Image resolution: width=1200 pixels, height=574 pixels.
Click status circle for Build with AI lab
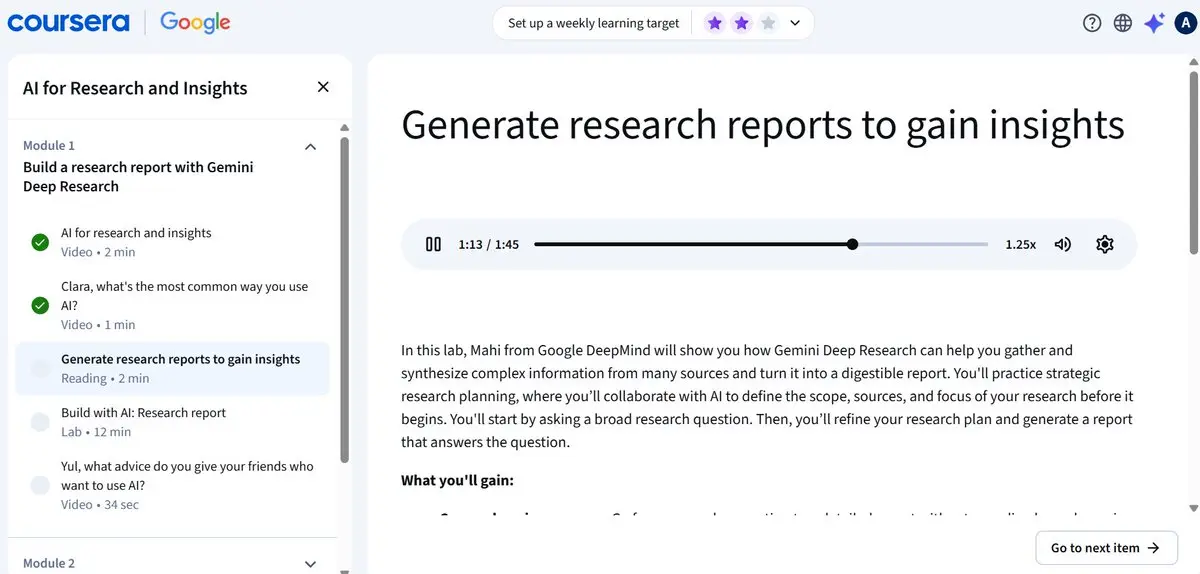(x=40, y=422)
